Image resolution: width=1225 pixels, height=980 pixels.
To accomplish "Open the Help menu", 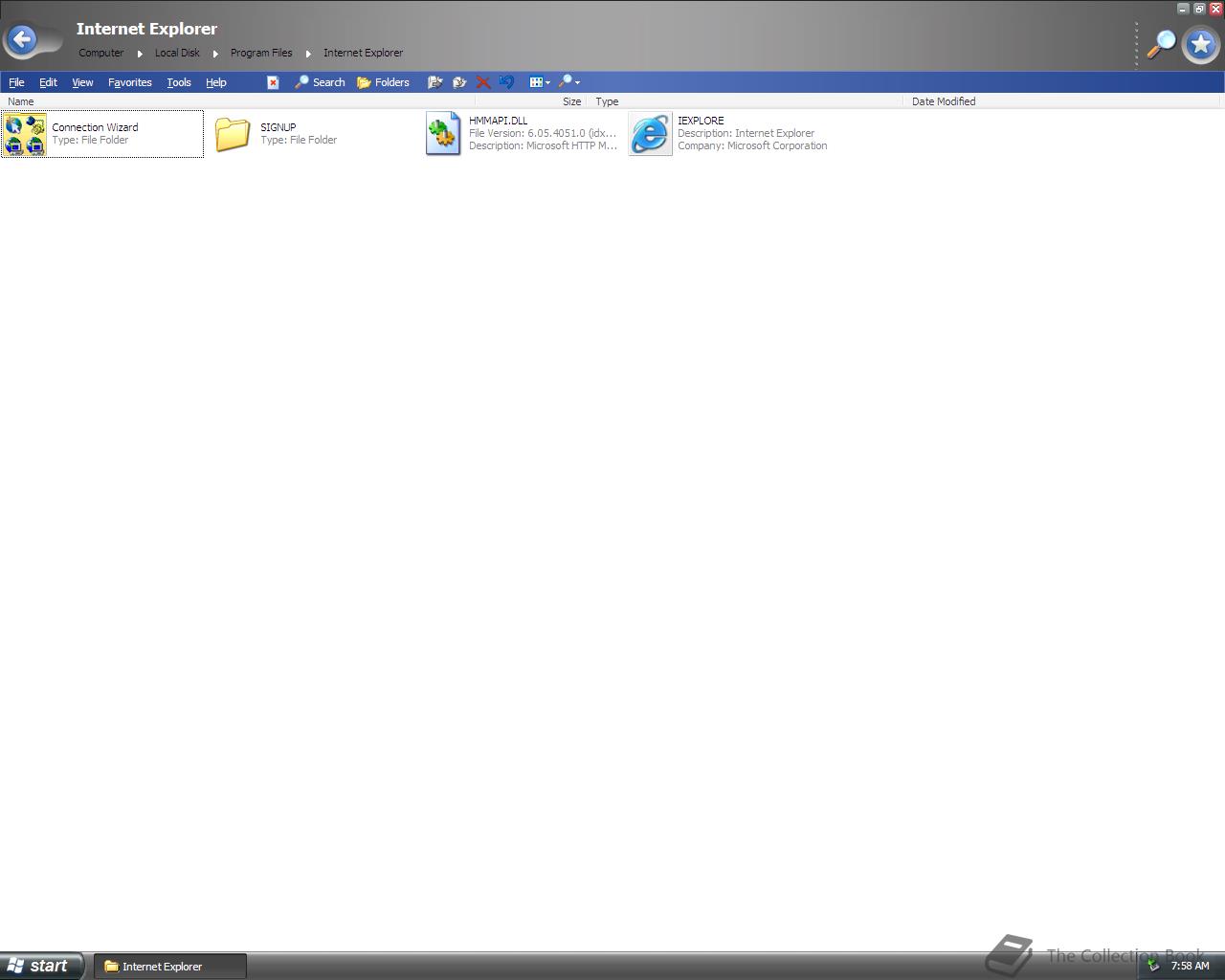I will tap(216, 82).
